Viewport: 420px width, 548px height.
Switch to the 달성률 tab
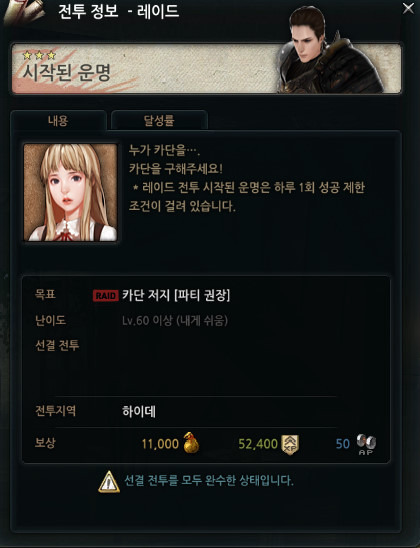tap(159, 121)
